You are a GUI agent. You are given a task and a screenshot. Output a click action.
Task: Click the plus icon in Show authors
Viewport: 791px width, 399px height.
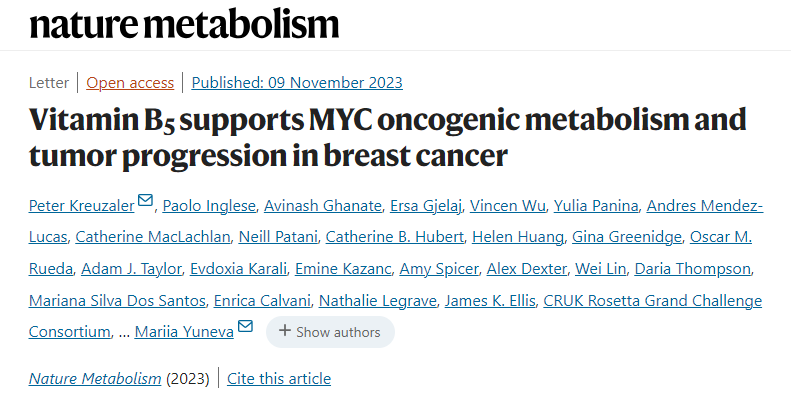pyautogui.click(x=285, y=331)
